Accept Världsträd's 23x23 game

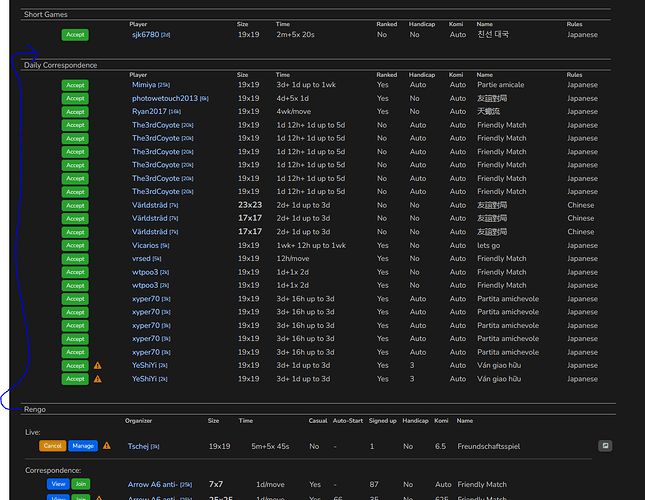click(75, 205)
